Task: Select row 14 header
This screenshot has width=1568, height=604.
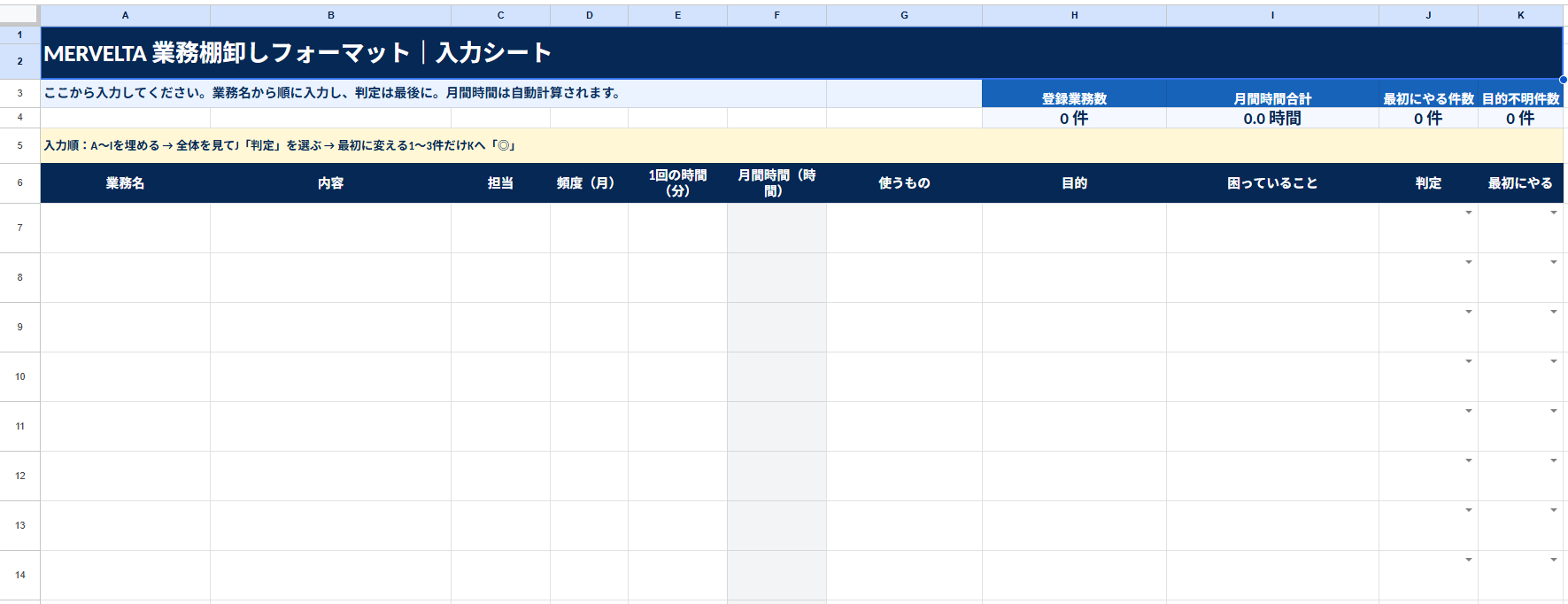Action: [19, 575]
